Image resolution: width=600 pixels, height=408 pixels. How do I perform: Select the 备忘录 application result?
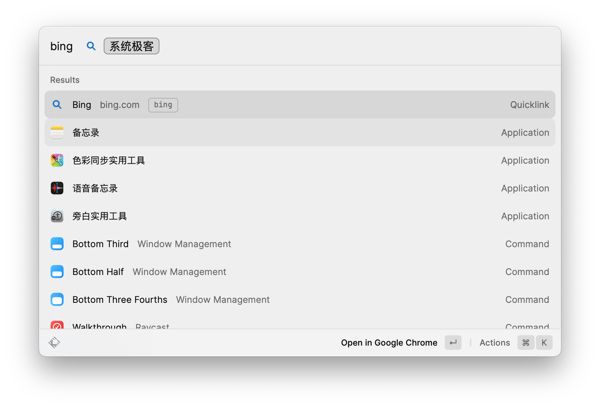[x=300, y=132]
